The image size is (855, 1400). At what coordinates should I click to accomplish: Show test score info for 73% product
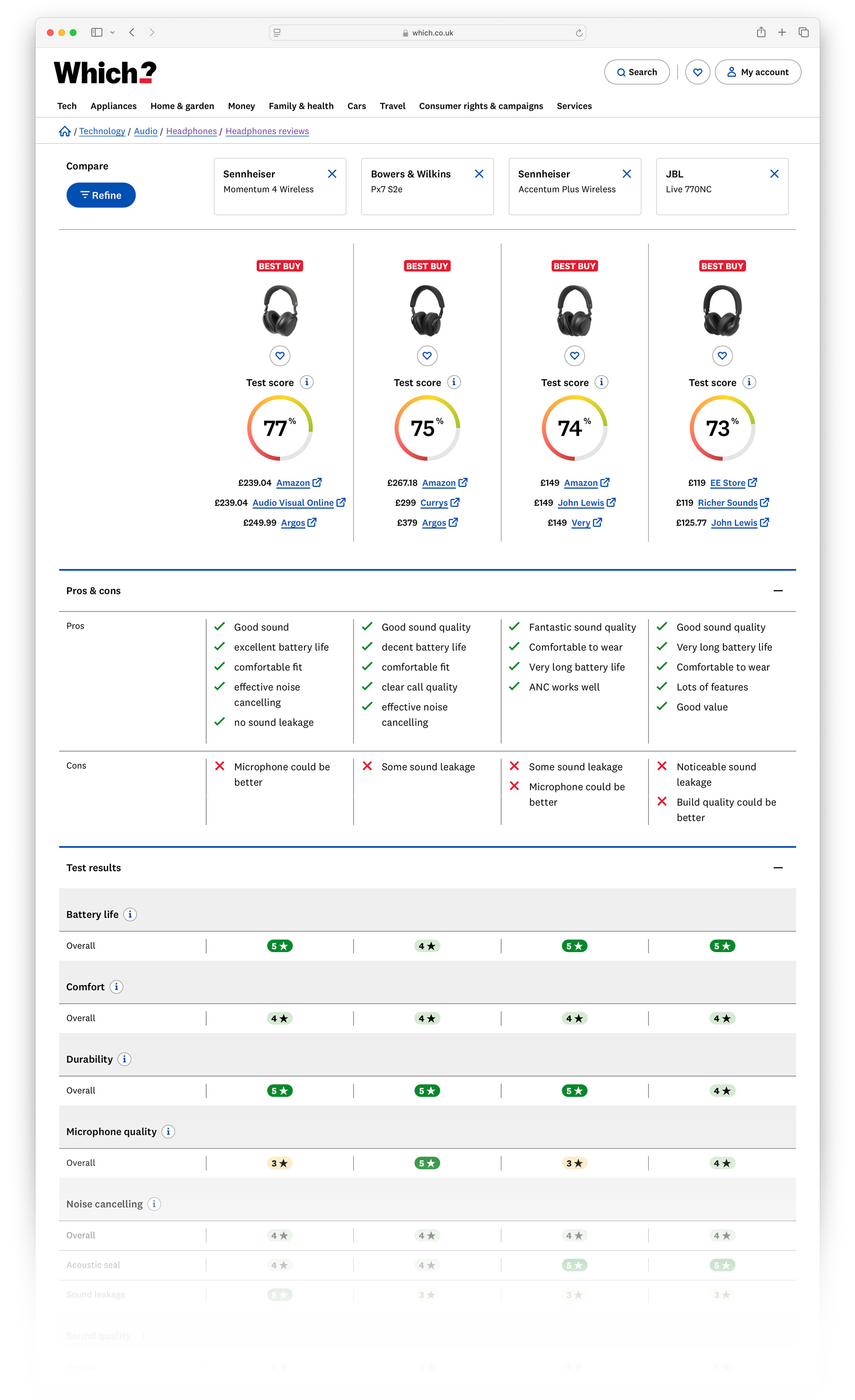pos(750,382)
